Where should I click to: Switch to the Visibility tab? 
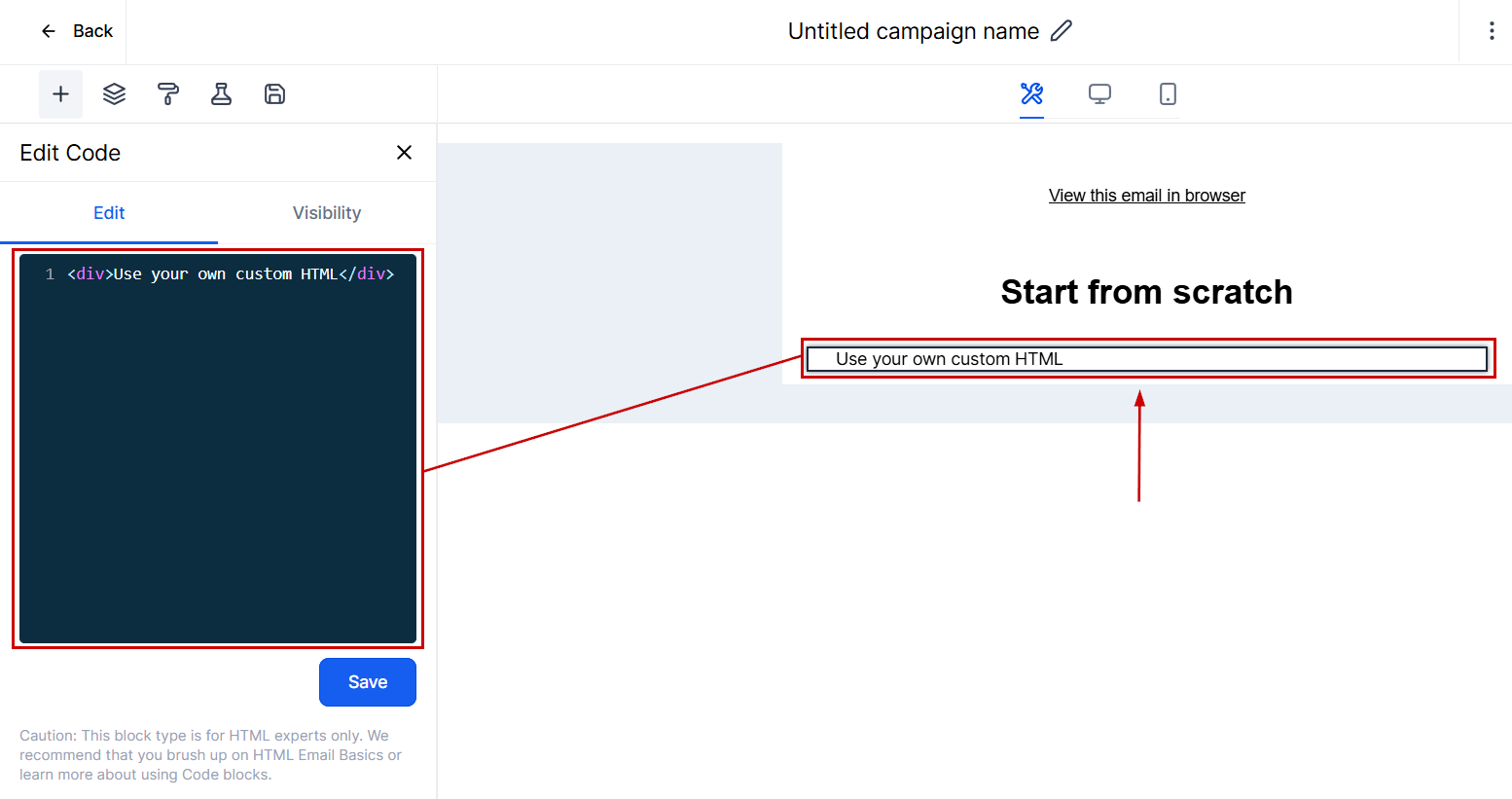point(327,213)
